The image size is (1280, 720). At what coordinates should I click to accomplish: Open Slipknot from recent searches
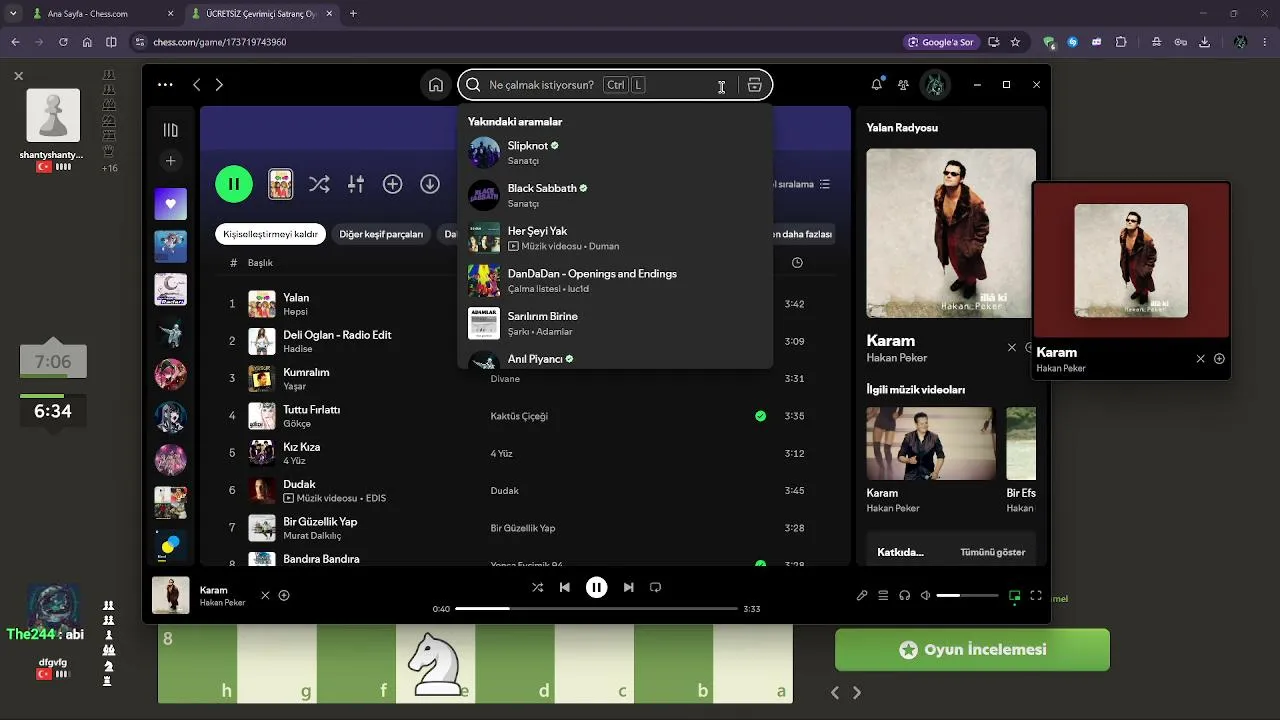tap(615, 152)
